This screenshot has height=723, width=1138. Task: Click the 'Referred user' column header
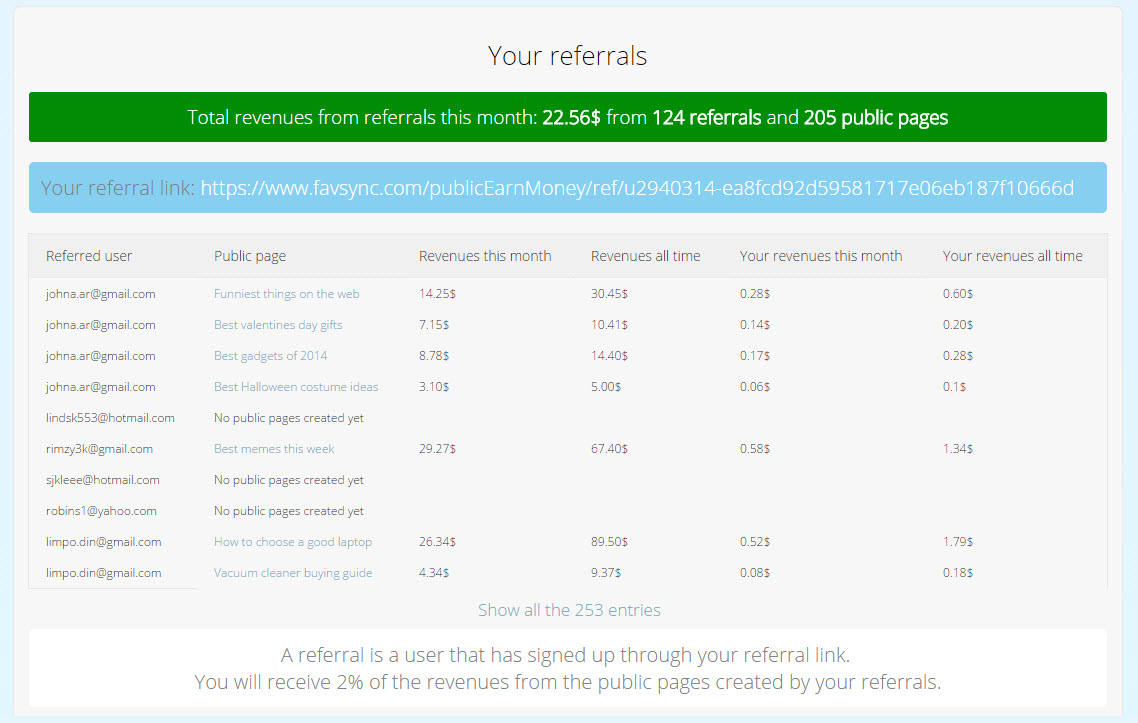point(89,256)
